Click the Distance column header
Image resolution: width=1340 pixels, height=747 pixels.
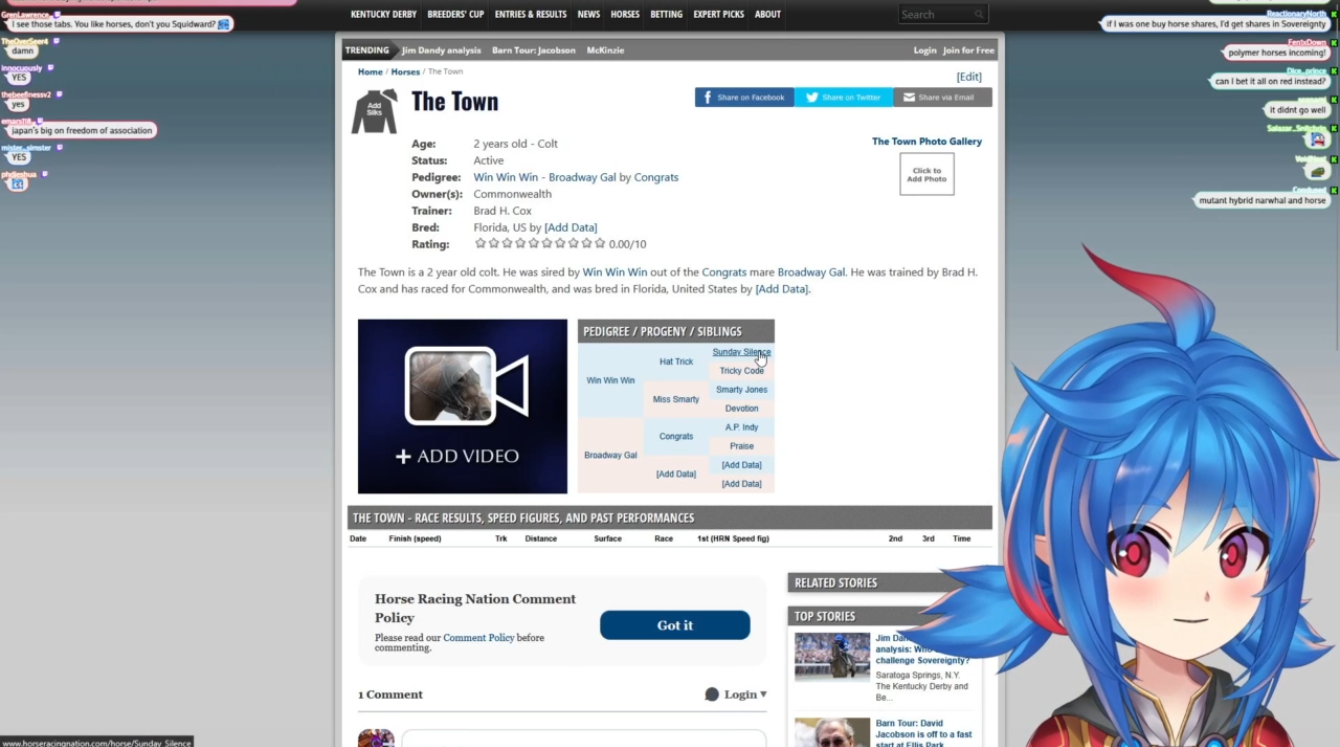tap(541, 539)
